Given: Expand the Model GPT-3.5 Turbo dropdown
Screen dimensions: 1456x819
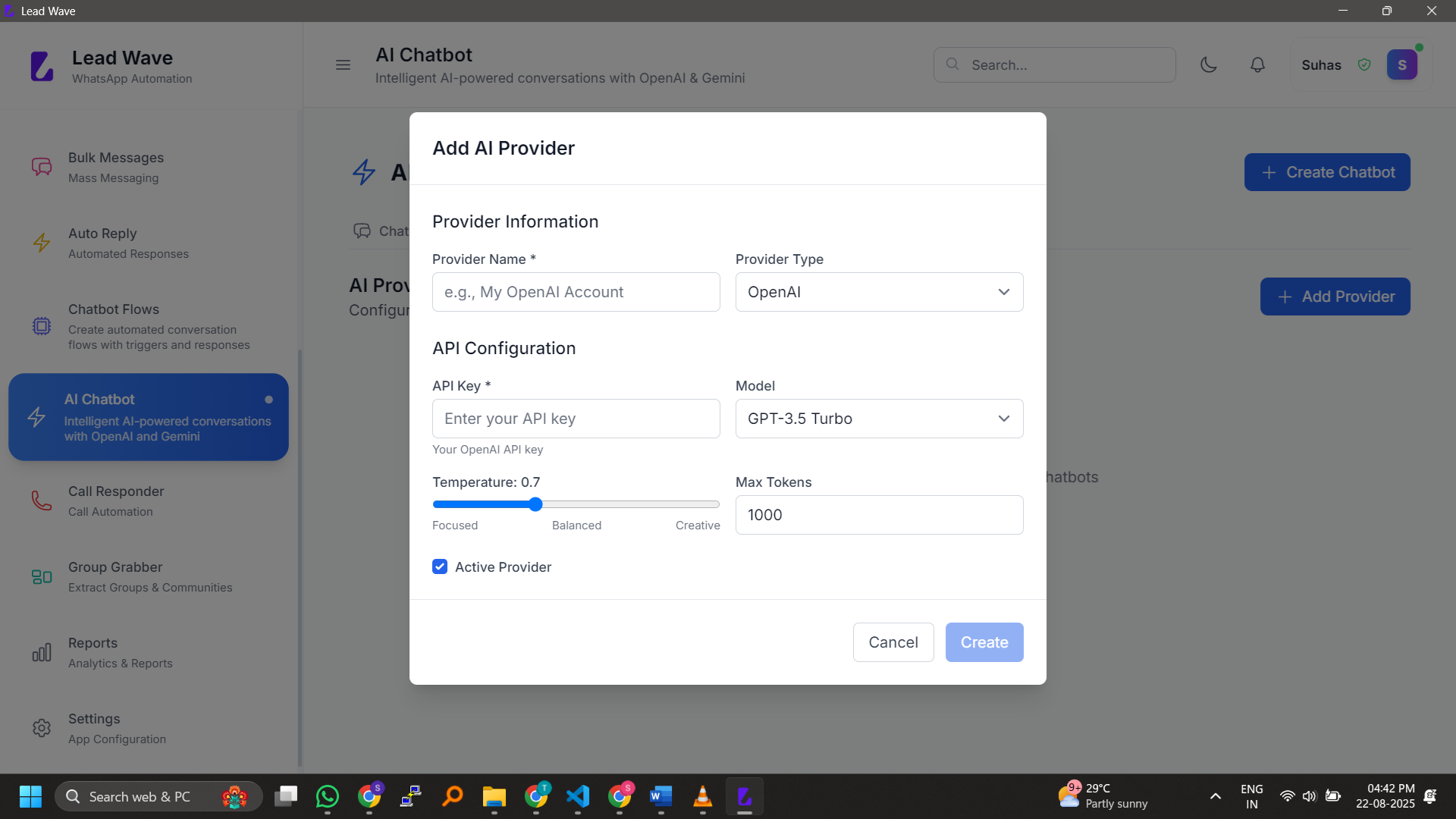Looking at the screenshot, I should pyautogui.click(x=879, y=419).
